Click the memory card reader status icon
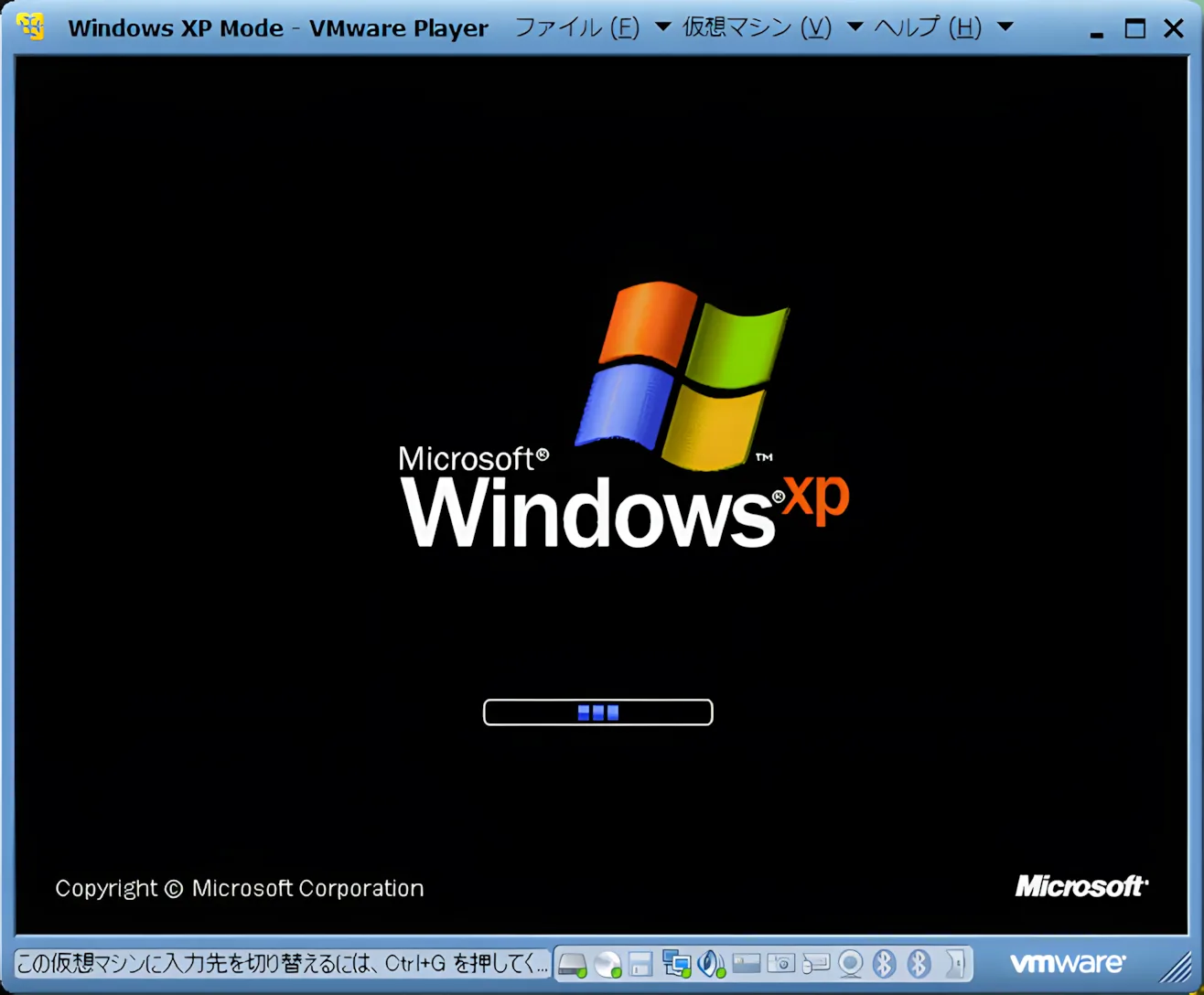 (x=781, y=963)
